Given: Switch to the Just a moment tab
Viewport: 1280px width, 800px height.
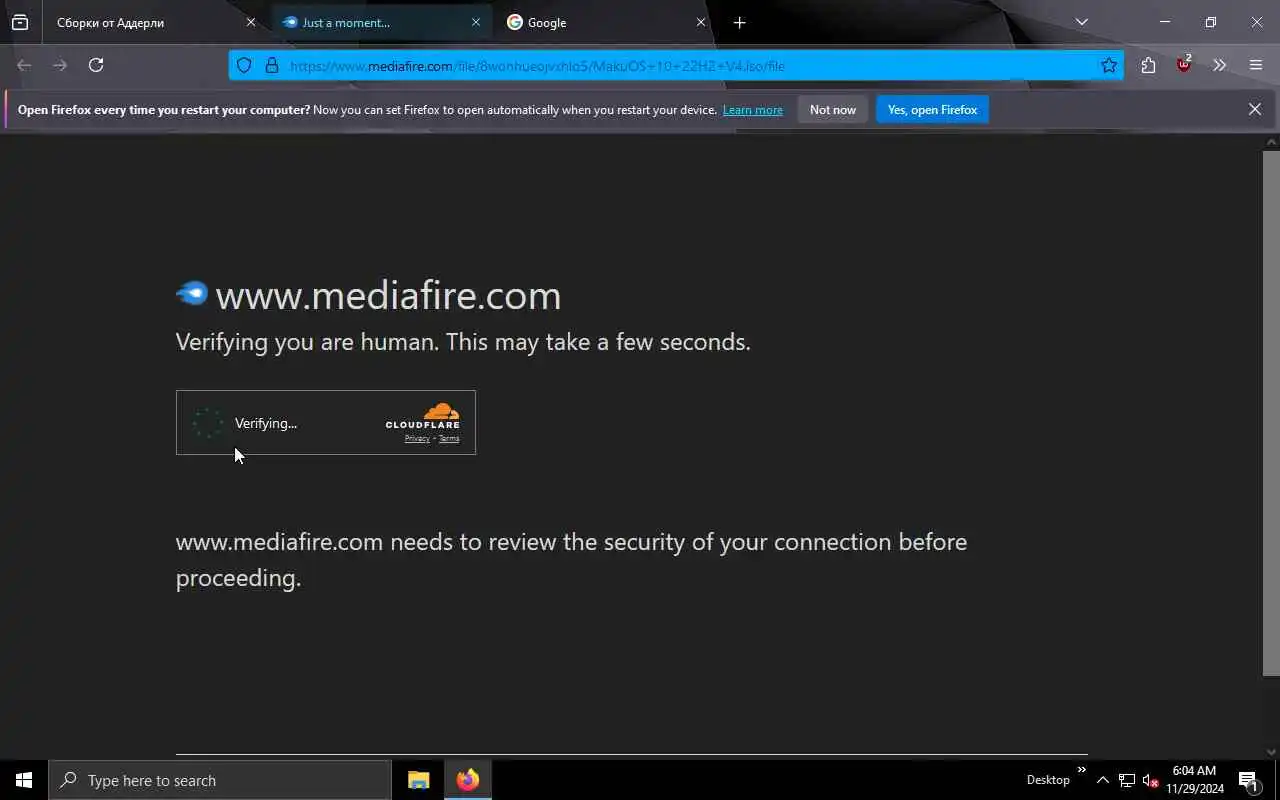Looking at the screenshot, I should point(381,22).
